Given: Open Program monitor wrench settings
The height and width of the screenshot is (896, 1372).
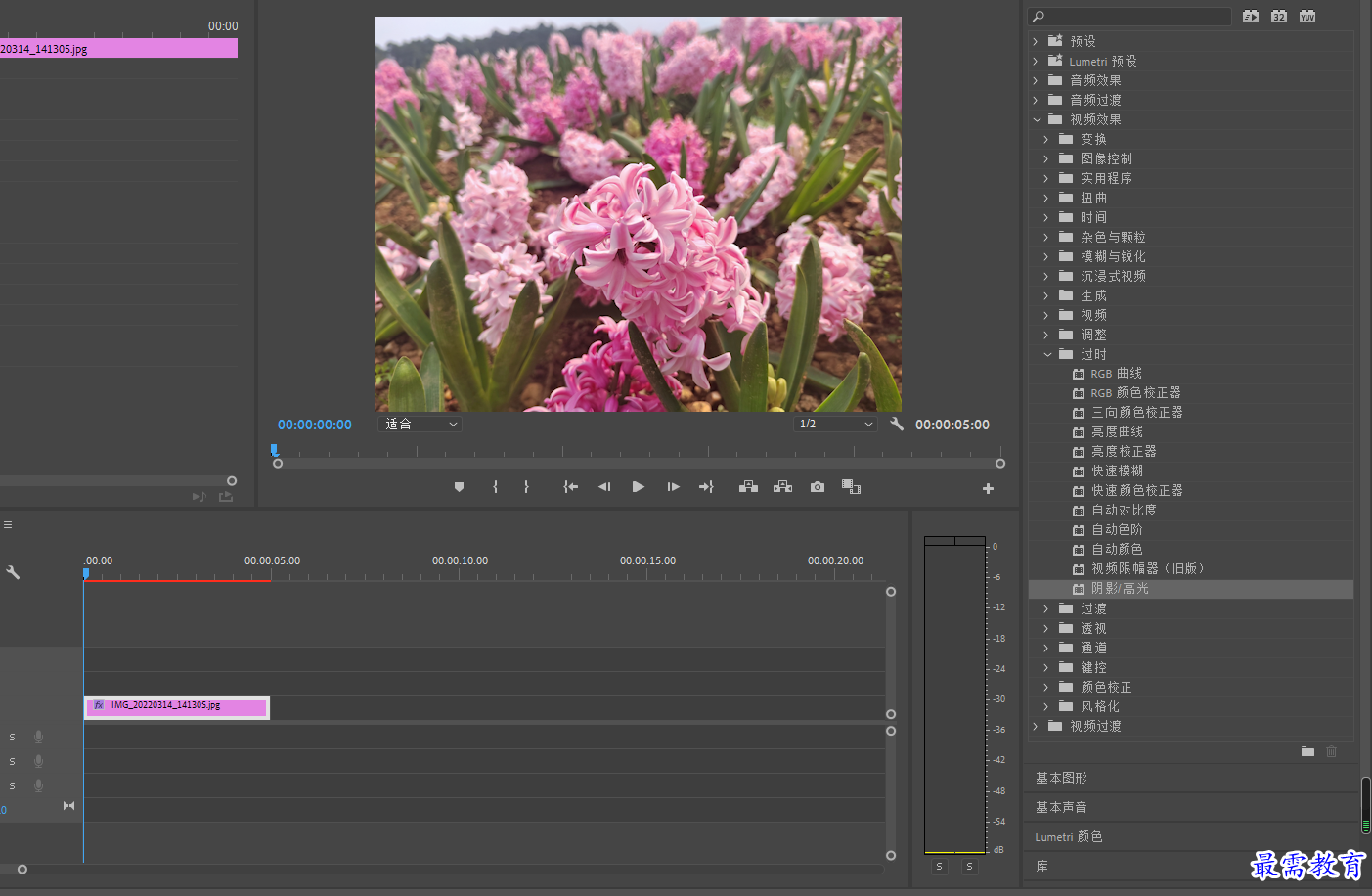Looking at the screenshot, I should pyautogui.click(x=897, y=424).
